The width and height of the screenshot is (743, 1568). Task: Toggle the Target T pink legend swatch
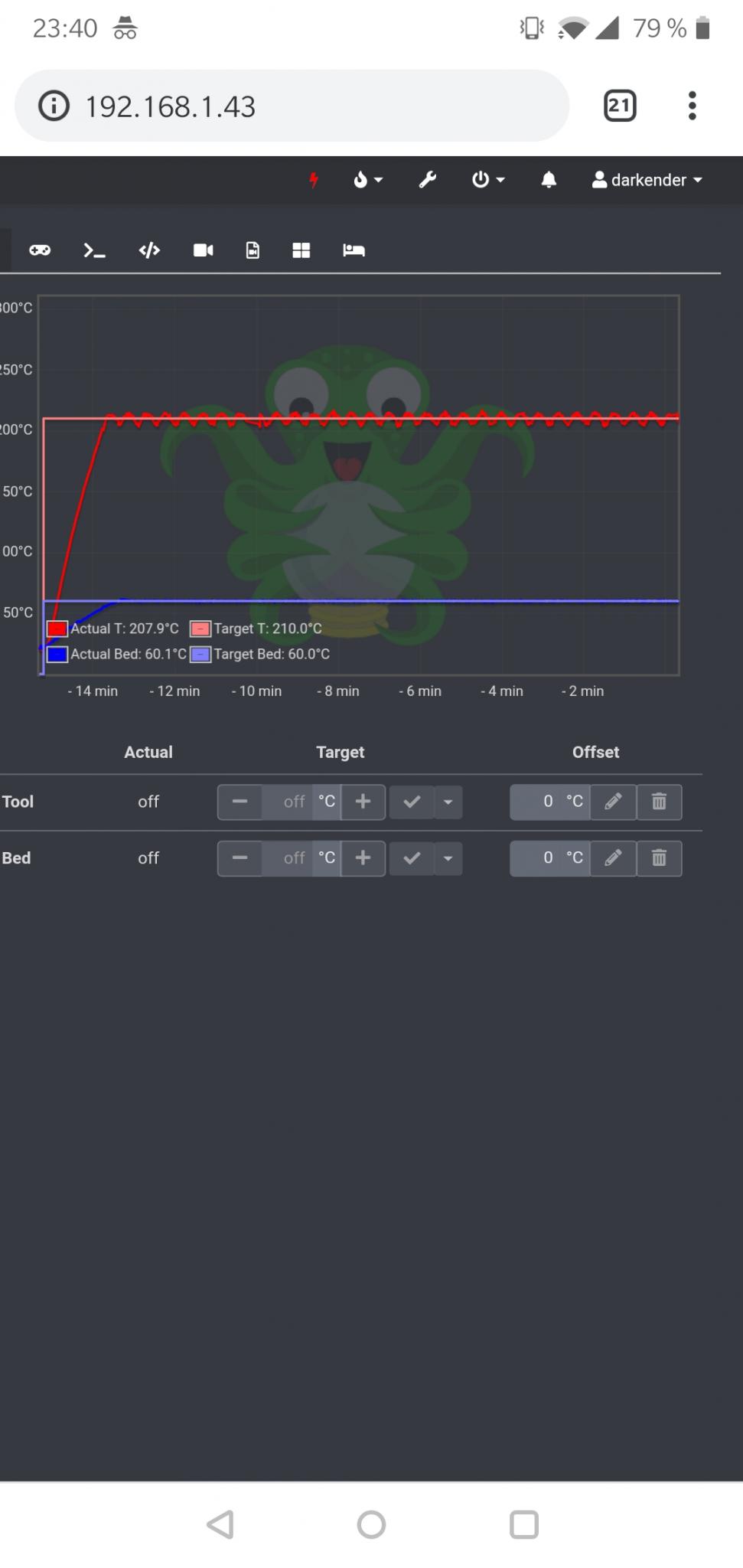pos(200,629)
